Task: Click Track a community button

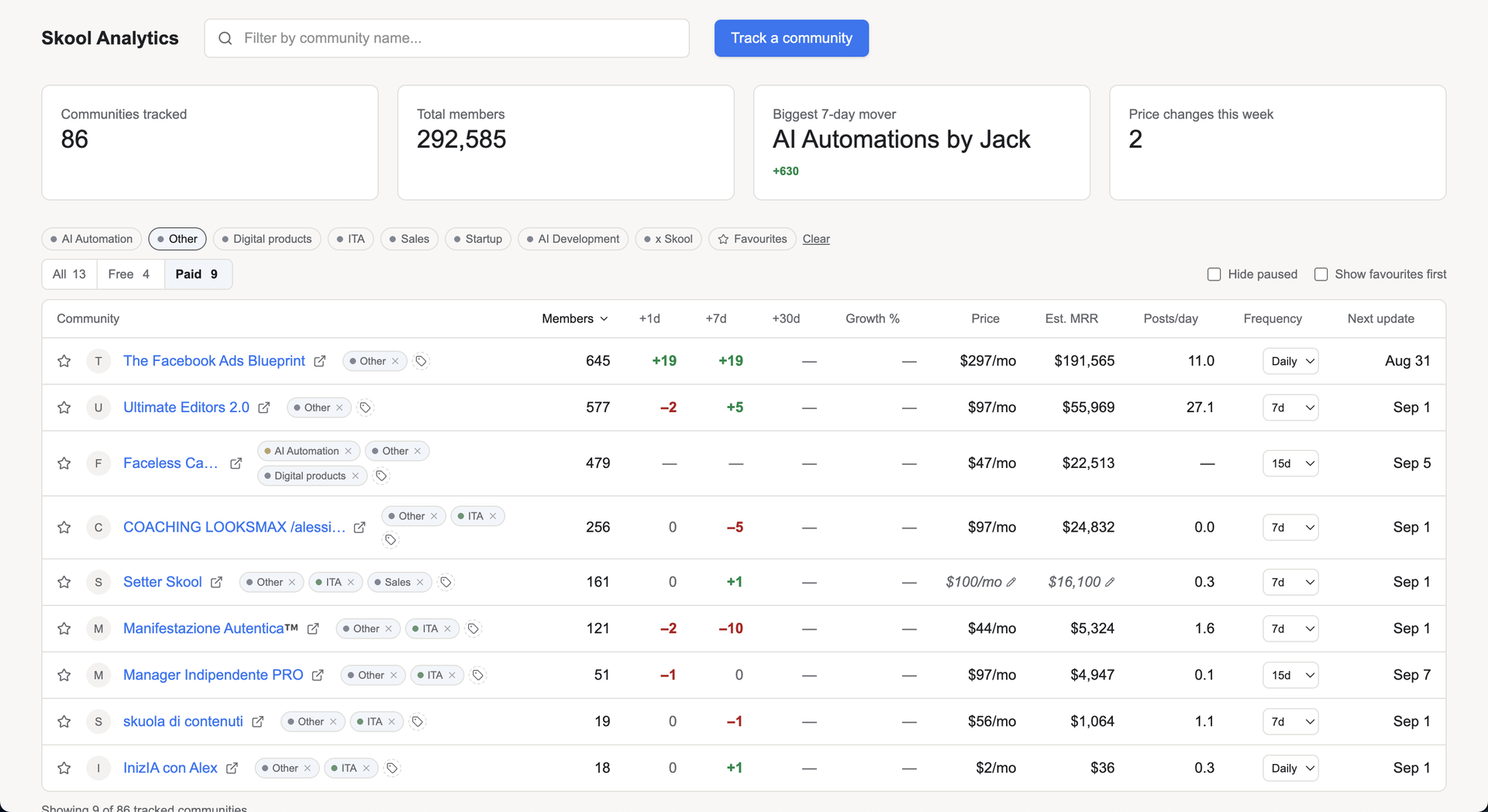Action: tap(791, 38)
